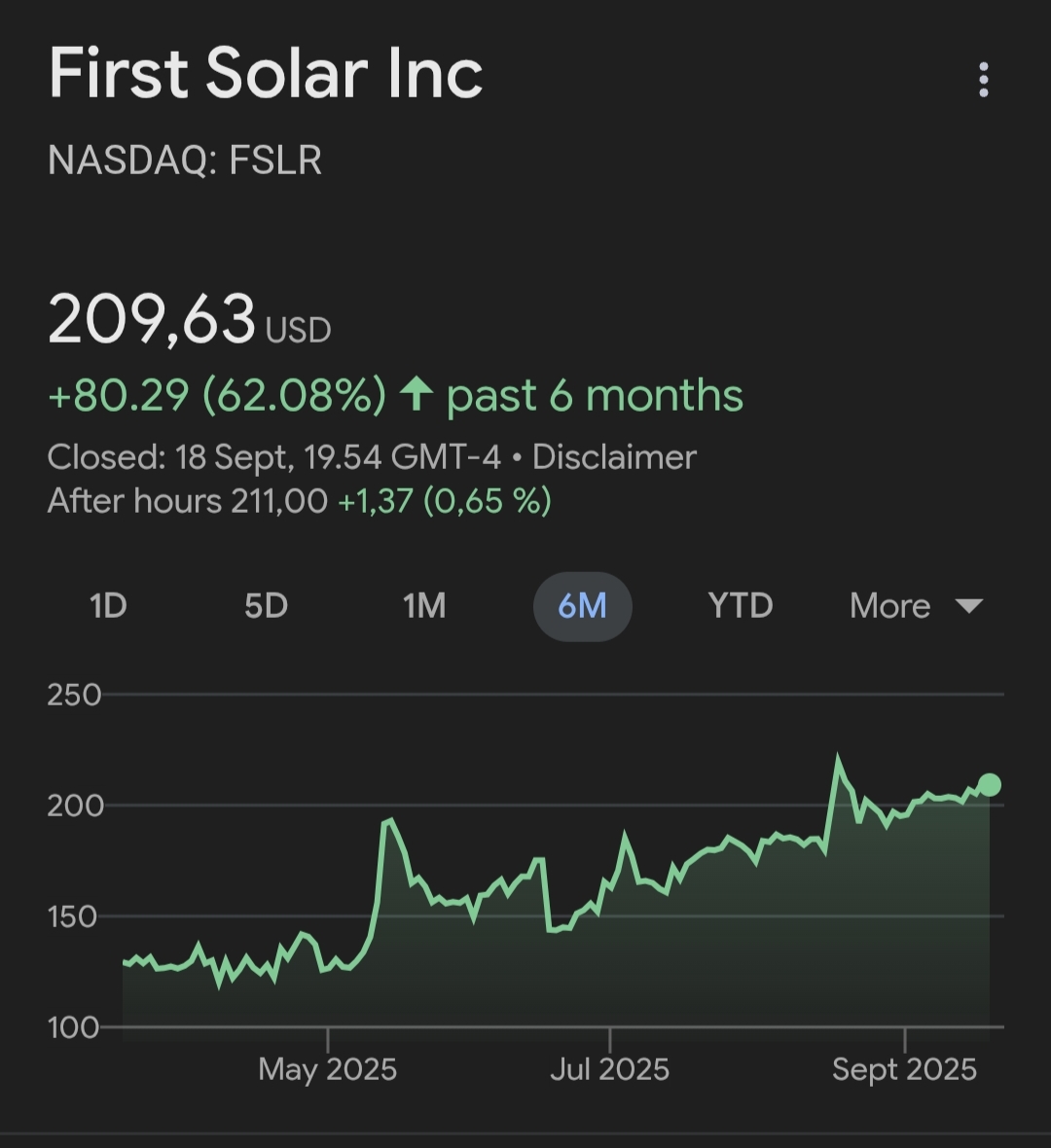Viewport: 1051px width, 1148px height.
Task: Expand the More time range dropdown
Action: (916, 606)
